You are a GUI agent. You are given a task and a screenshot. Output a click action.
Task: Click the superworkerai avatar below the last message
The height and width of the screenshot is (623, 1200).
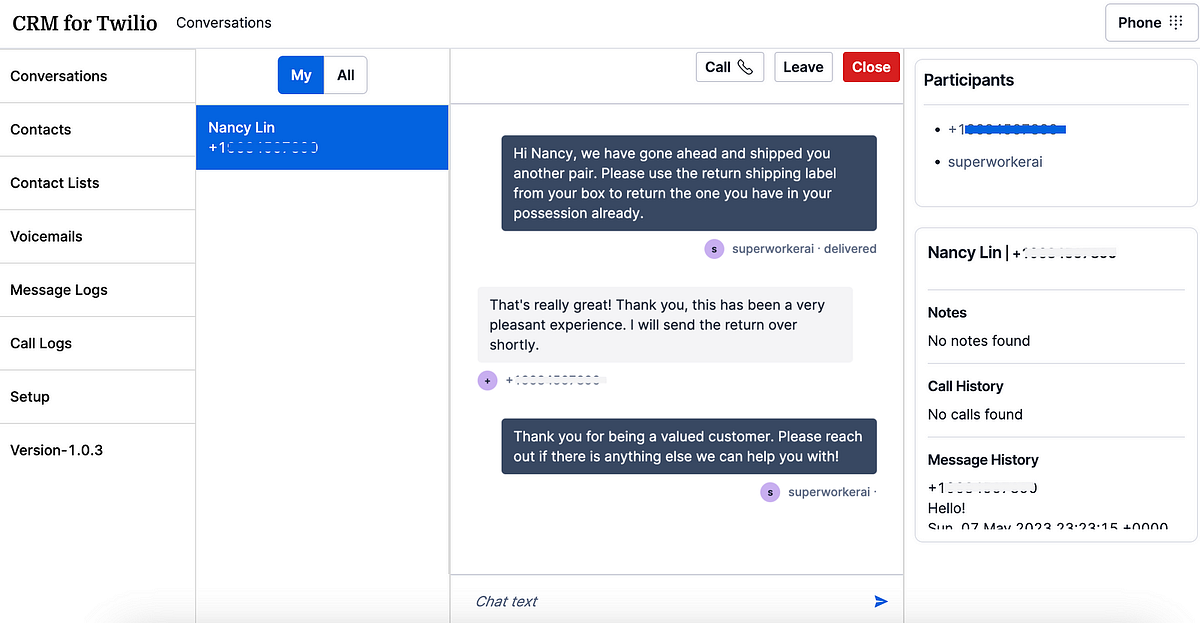tap(770, 491)
